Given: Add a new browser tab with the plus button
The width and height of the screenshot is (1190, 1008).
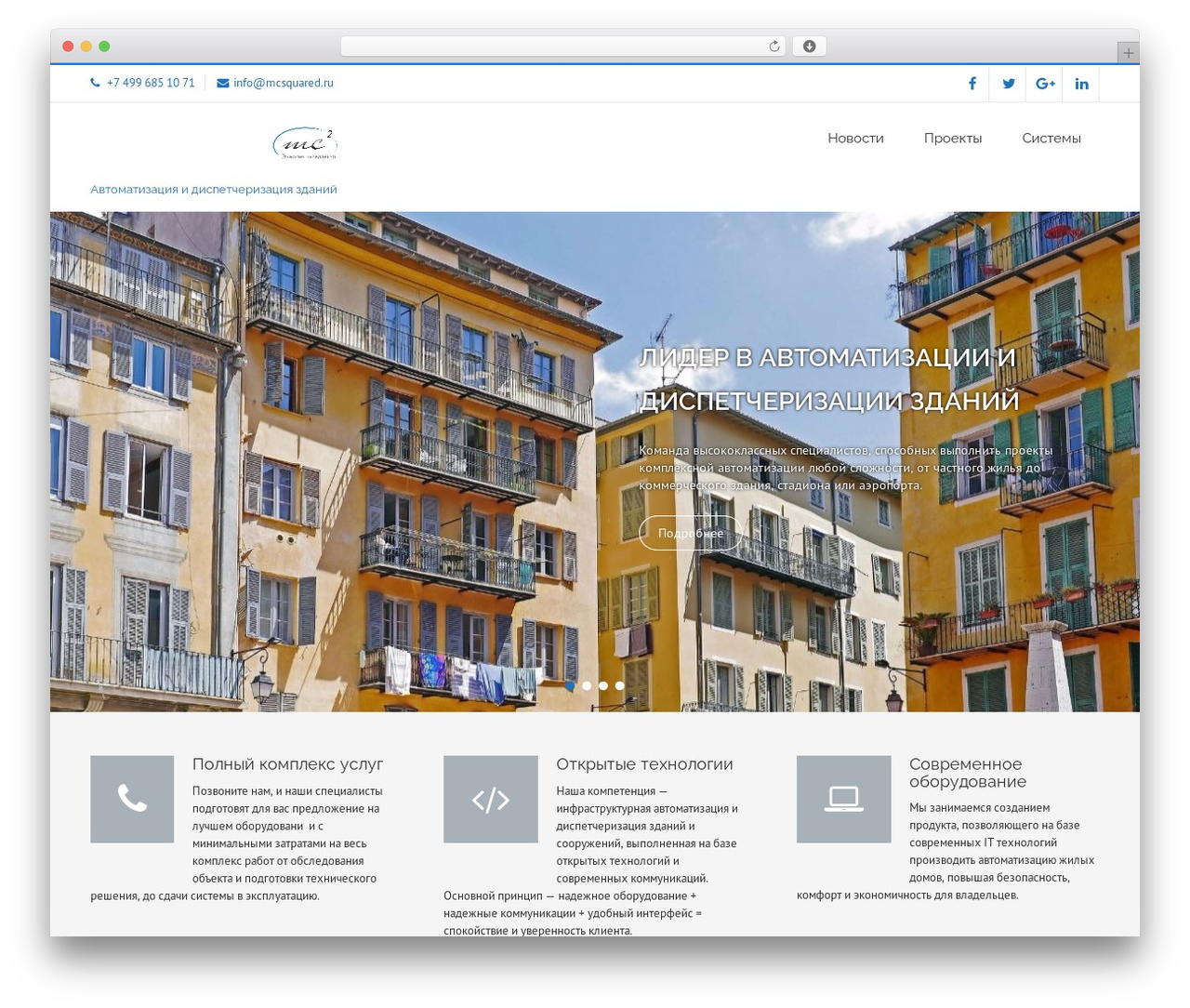Looking at the screenshot, I should pyautogui.click(x=1129, y=53).
